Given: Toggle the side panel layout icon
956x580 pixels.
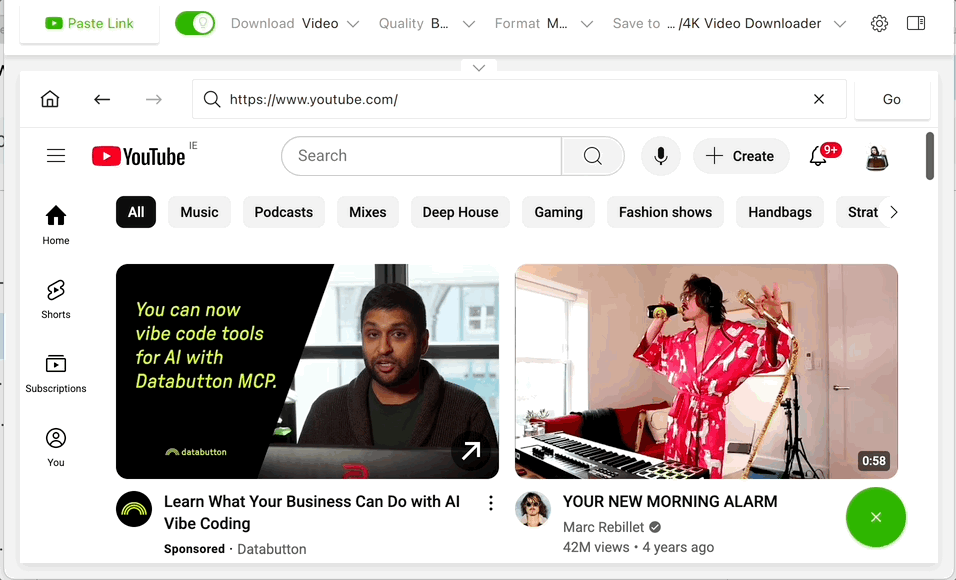Looking at the screenshot, I should [x=916, y=23].
